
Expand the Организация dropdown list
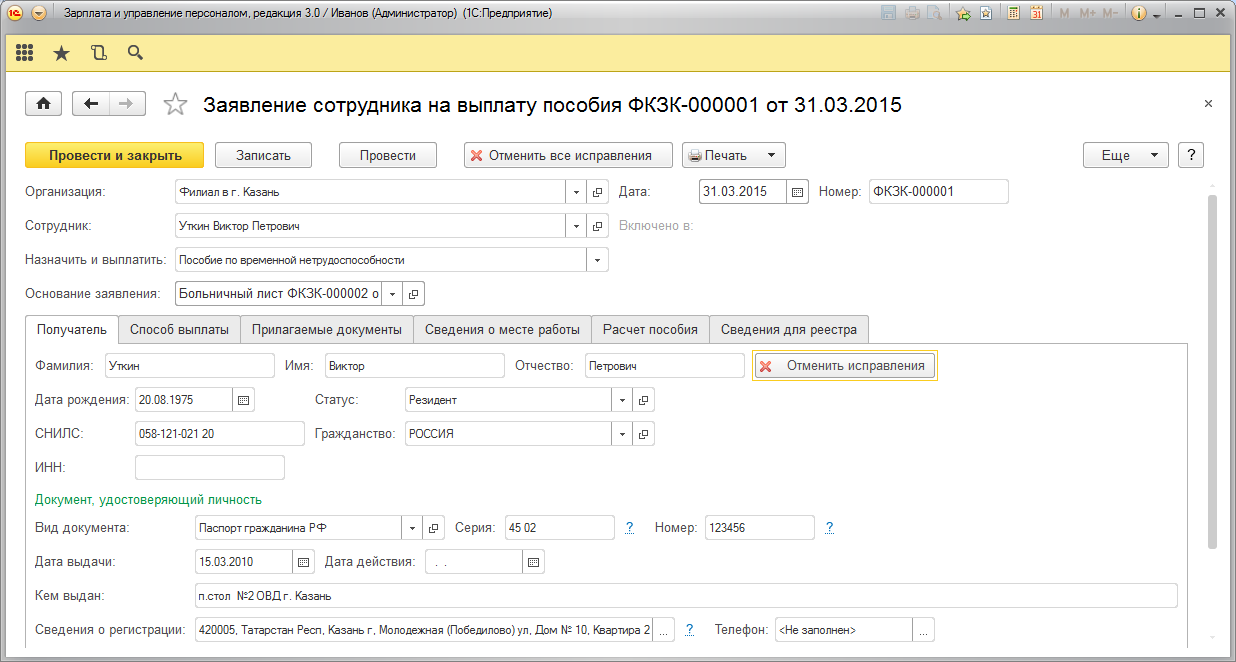point(577,192)
